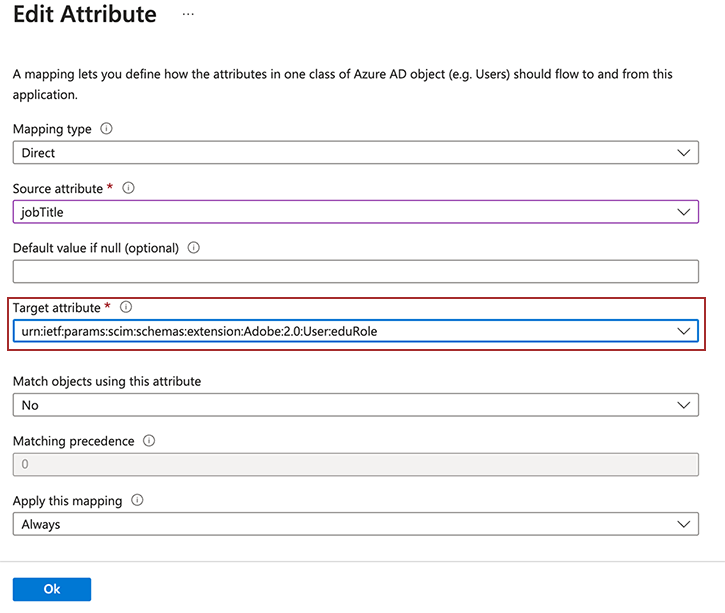This screenshot has height=613, width=725.
Task: Open the Mapping type dropdown showing Direct
Action: pyautogui.click(x=340, y=153)
